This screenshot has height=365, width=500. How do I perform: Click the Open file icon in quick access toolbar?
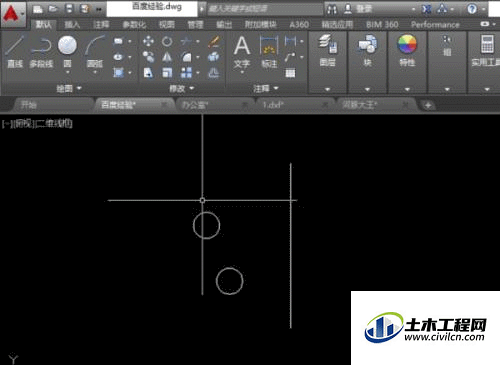[53, 9]
